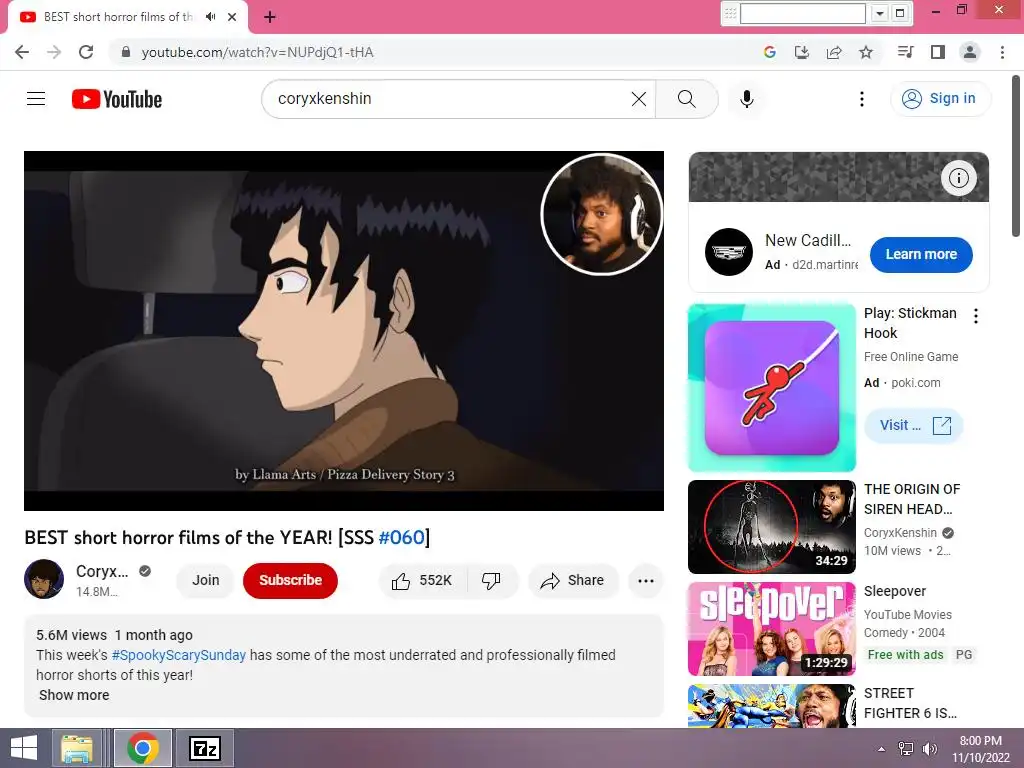This screenshot has width=1024, height=768.
Task: Open the Sleepover movie title
Action: 895,591
